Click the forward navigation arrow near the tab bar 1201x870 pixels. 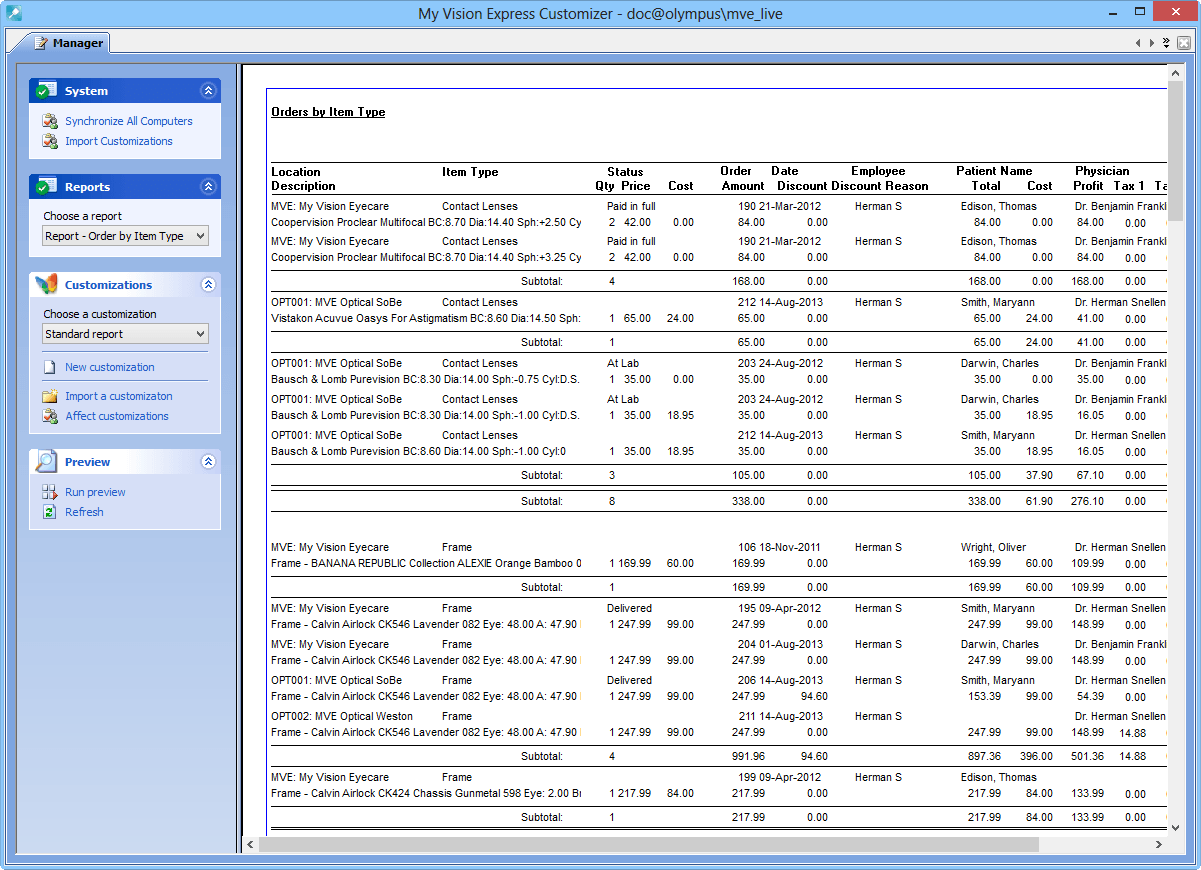point(1150,43)
